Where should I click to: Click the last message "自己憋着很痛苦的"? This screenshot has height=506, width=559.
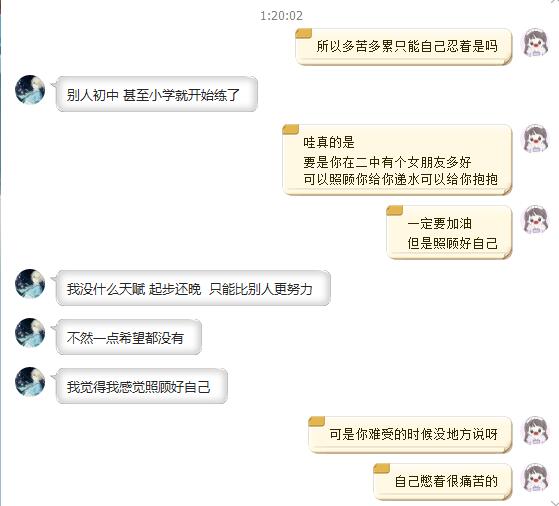pyautogui.click(x=443, y=482)
